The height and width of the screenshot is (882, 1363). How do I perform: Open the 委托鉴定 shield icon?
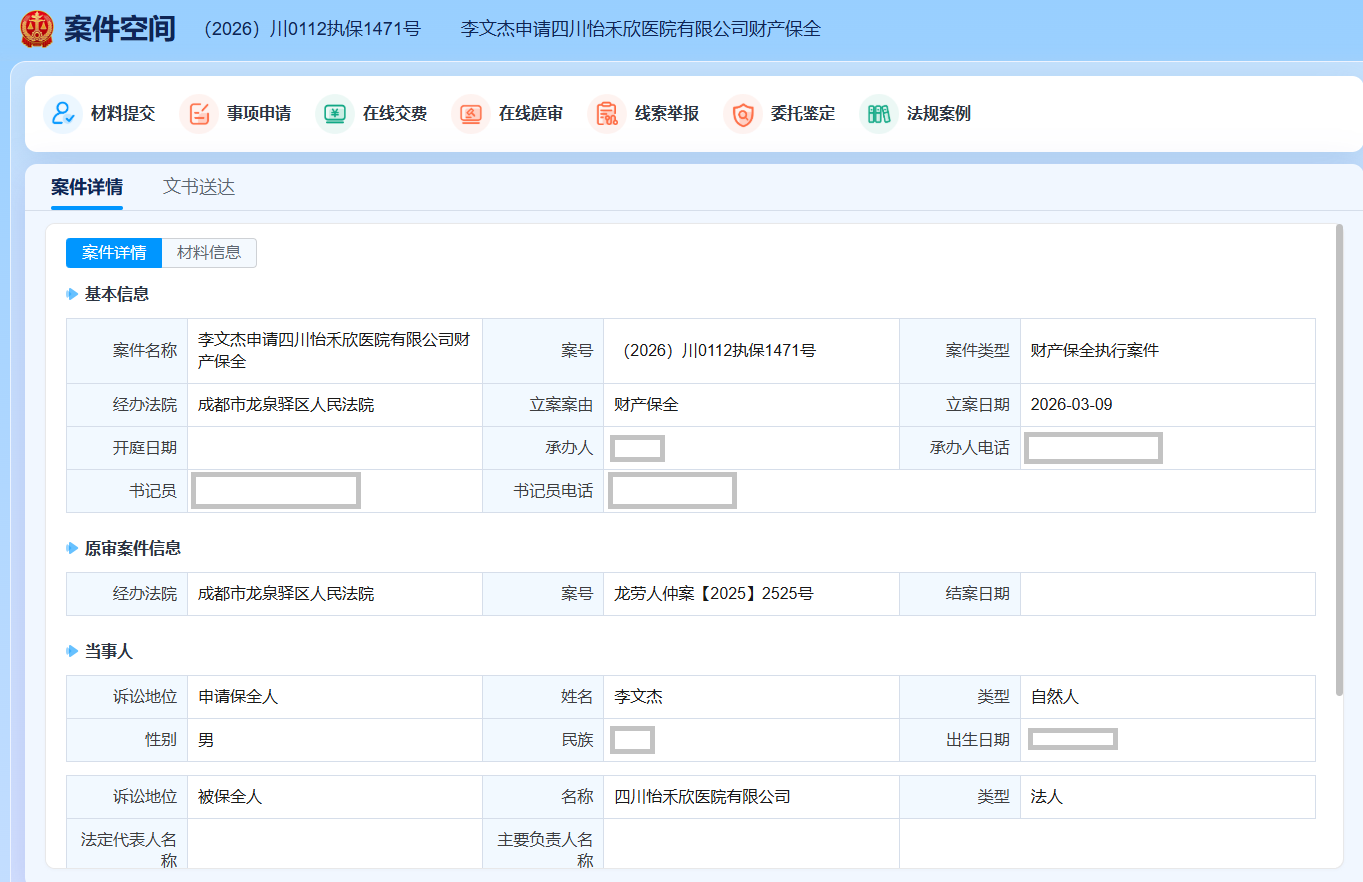click(x=743, y=114)
